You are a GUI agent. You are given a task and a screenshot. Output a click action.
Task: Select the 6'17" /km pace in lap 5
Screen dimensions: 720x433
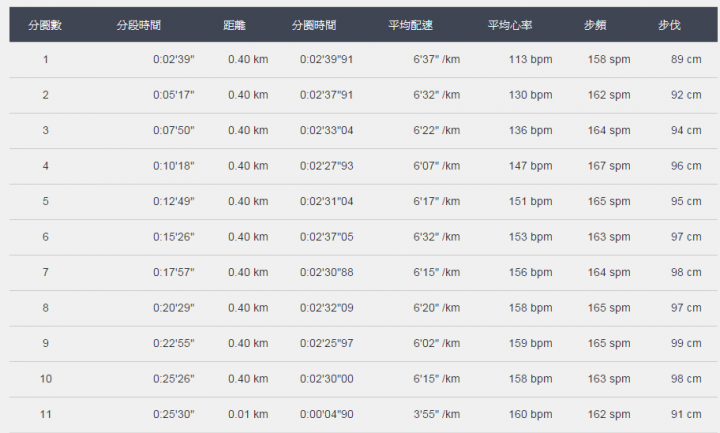click(x=437, y=201)
